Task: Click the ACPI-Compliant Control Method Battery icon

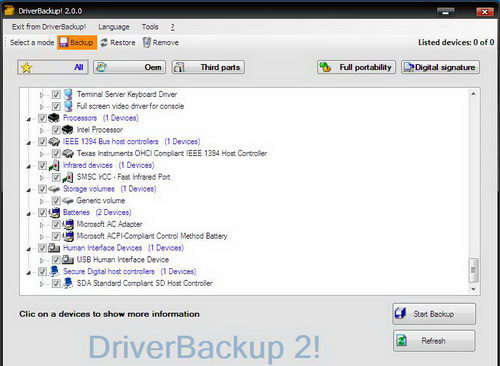Action: (68, 236)
